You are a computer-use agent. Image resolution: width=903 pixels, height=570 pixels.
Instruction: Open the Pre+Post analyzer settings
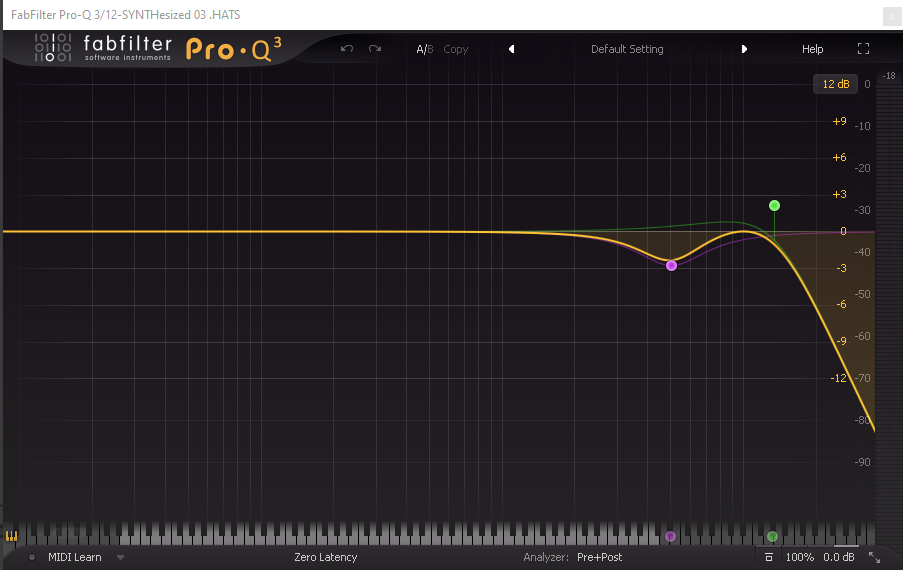pos(599,557)
